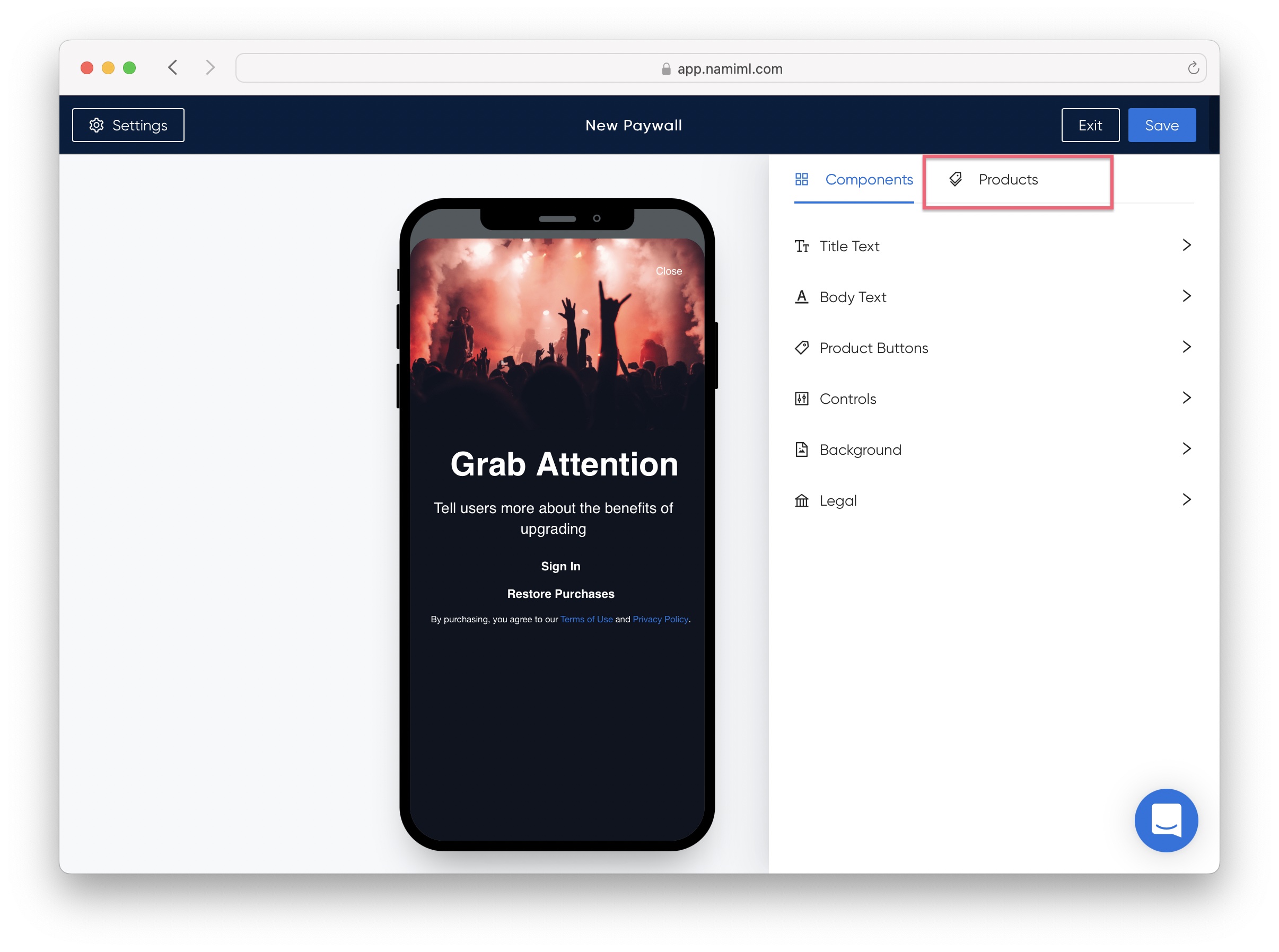Expand the Legal section arrow
Viewport: 1279px width, 952px height.
(x=1186, y=500)
